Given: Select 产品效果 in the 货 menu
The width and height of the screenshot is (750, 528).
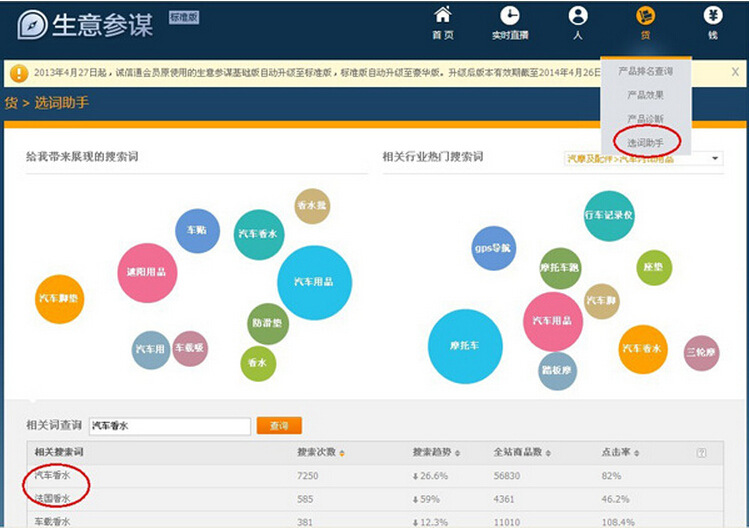Looking at the screenshot, I should click(x=645, y=95).
